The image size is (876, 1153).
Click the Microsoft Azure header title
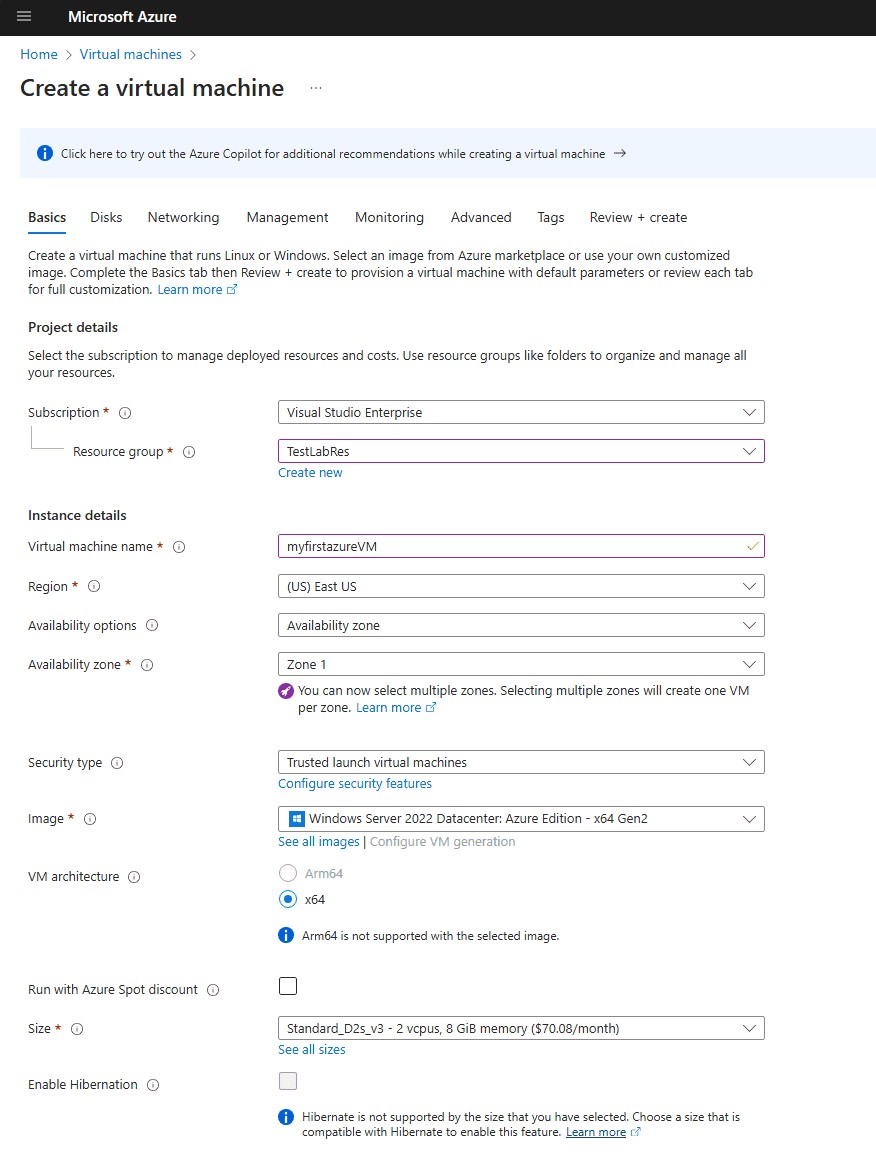(122, 17)
